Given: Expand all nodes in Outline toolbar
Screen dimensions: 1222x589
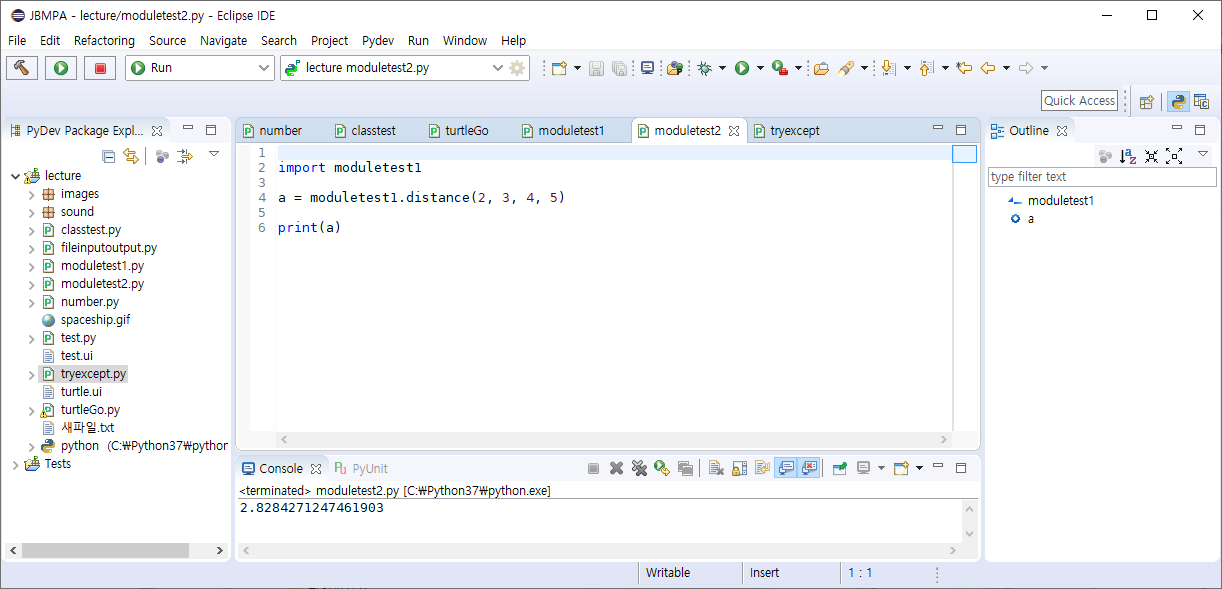Looking at the screenshot, I should coord(1174,156).
